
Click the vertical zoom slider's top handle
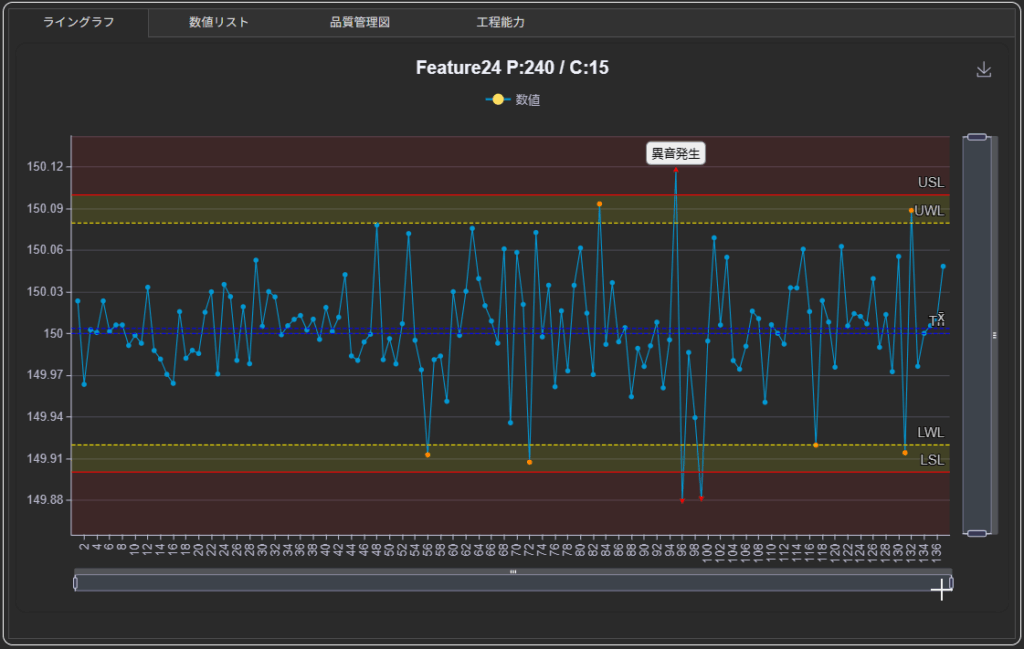977,136
